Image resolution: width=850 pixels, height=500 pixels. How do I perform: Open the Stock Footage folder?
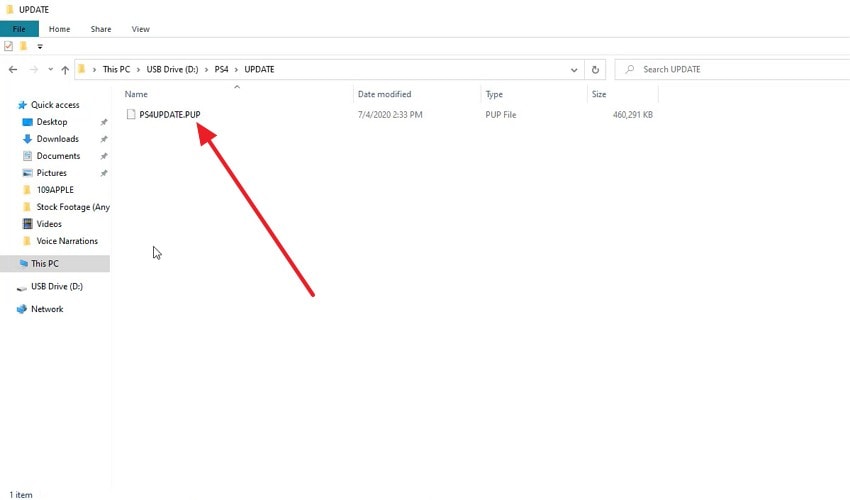[73, 207]
